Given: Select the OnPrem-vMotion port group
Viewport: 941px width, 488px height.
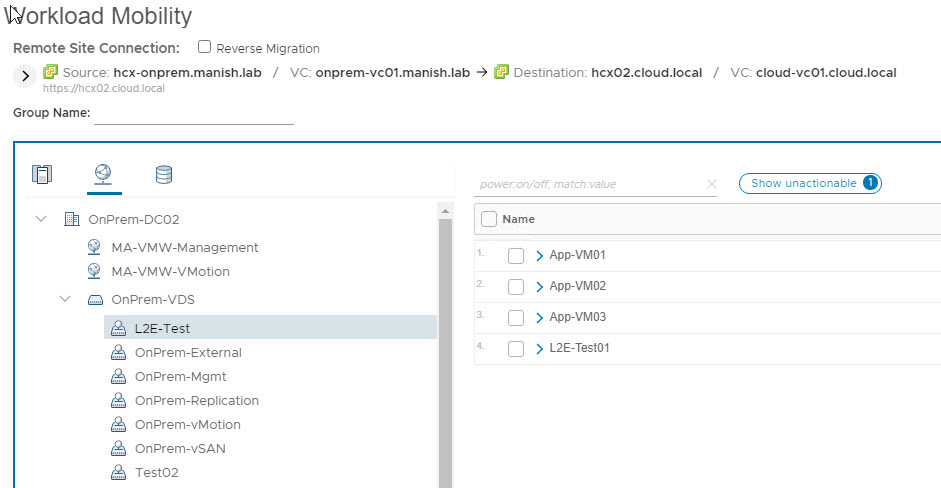Looking at the screenshot, I should click(187, 425).
